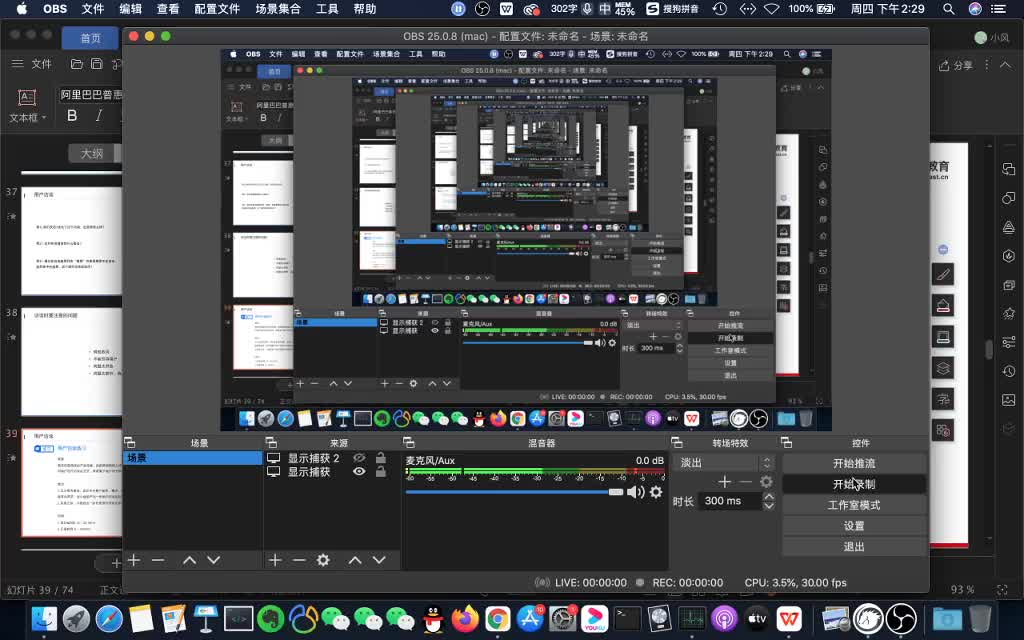
Task: Open Terminal from the Dock
Action: point(627,618)
